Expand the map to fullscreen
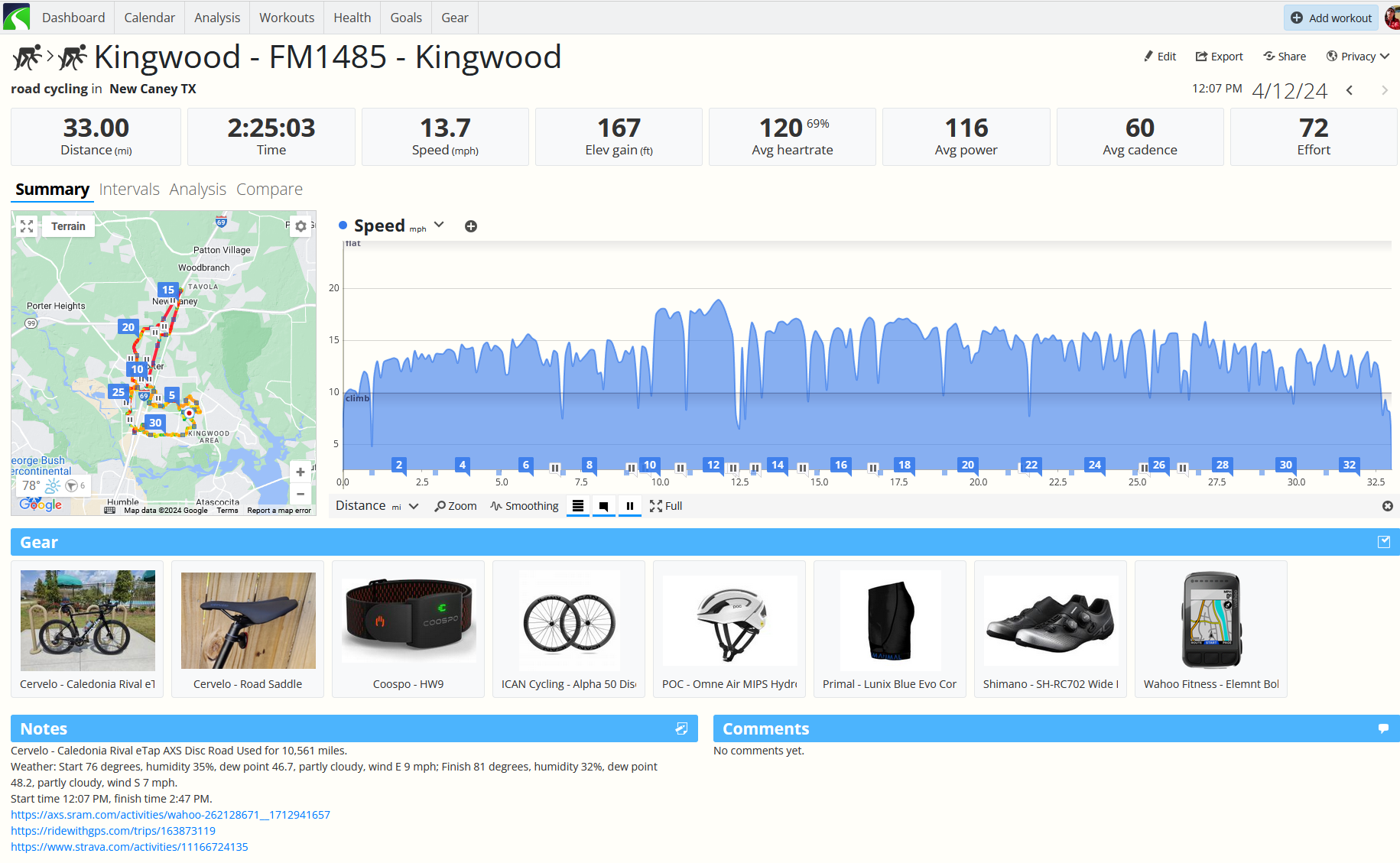The height and width of the screenshot is (863, 1400). point(27,226)
